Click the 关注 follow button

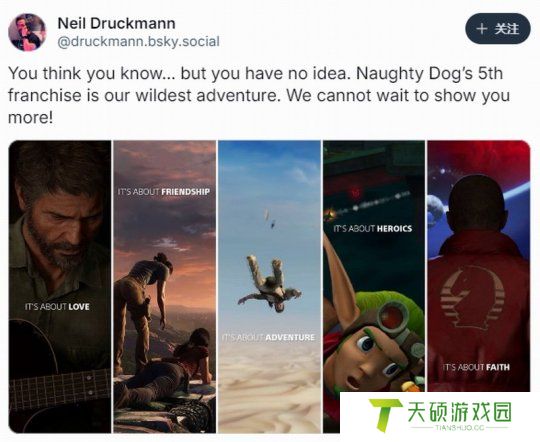tap(498, 29)
